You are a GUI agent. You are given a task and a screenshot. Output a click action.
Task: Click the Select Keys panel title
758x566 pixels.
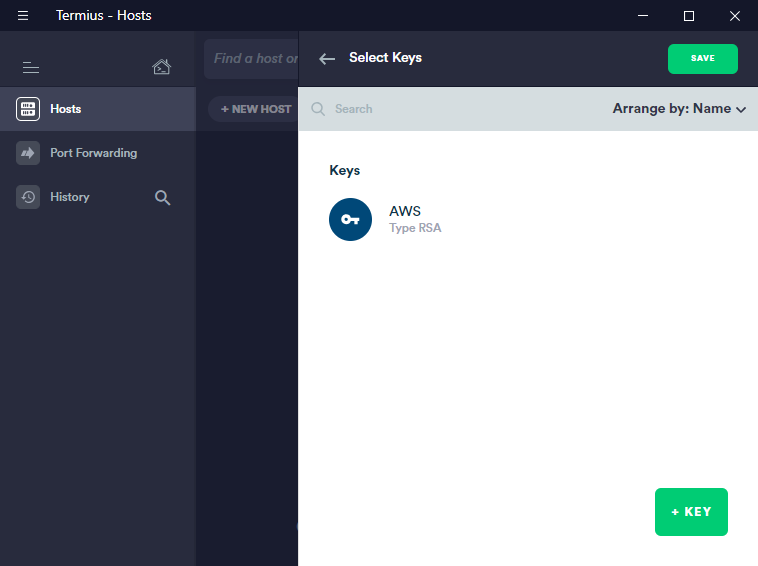(385, 58)
